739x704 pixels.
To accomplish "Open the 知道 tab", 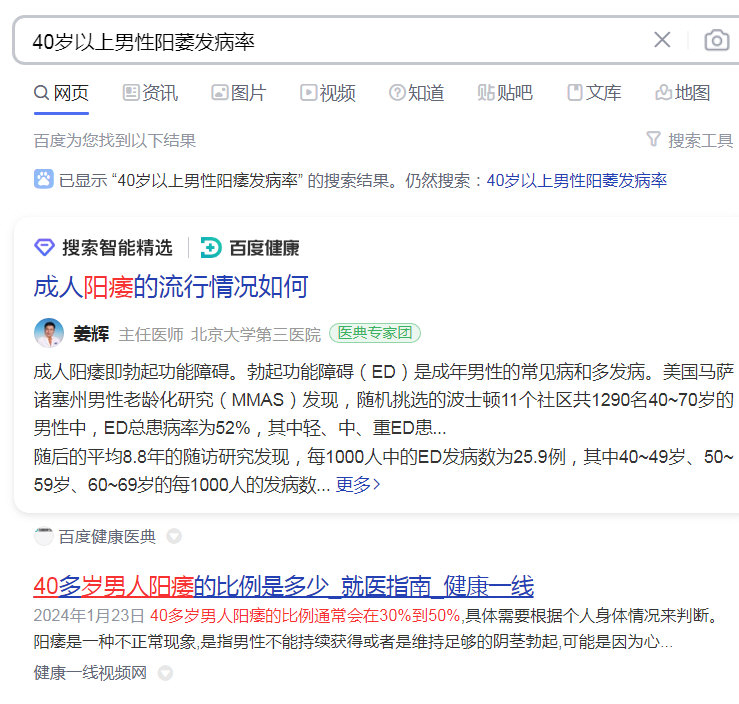I will (x=416, y=93).
